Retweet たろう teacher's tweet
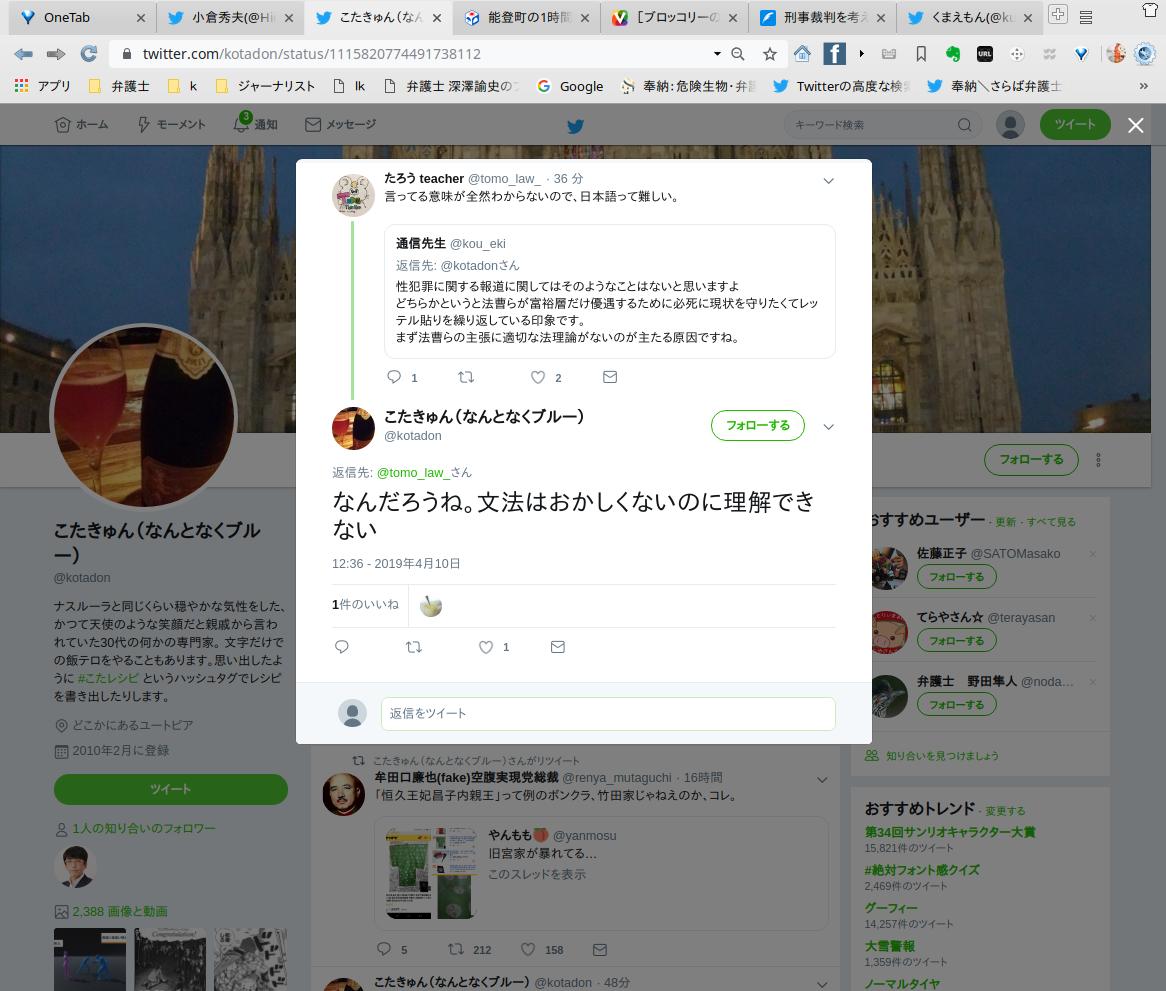Viewport: 1166px width, 991px height. [x=466, y=377]
